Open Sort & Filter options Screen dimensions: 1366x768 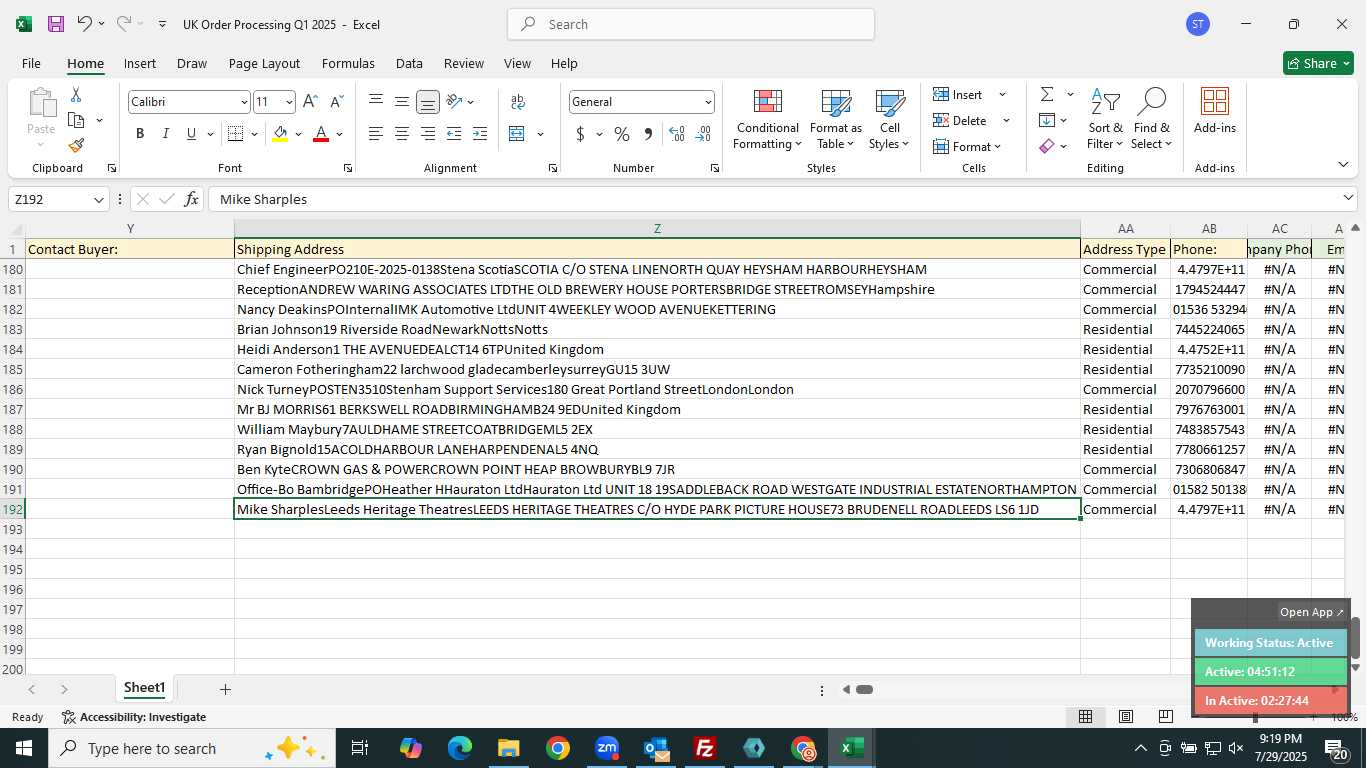coord(1105,120)
